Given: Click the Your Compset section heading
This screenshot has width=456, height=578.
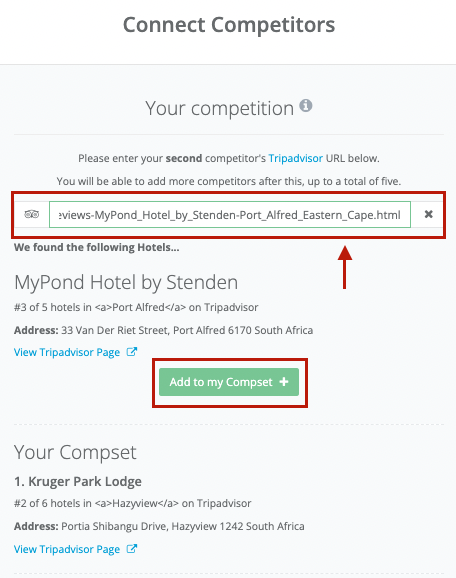Looking at the screenshot, I should [x=75, y=453].
